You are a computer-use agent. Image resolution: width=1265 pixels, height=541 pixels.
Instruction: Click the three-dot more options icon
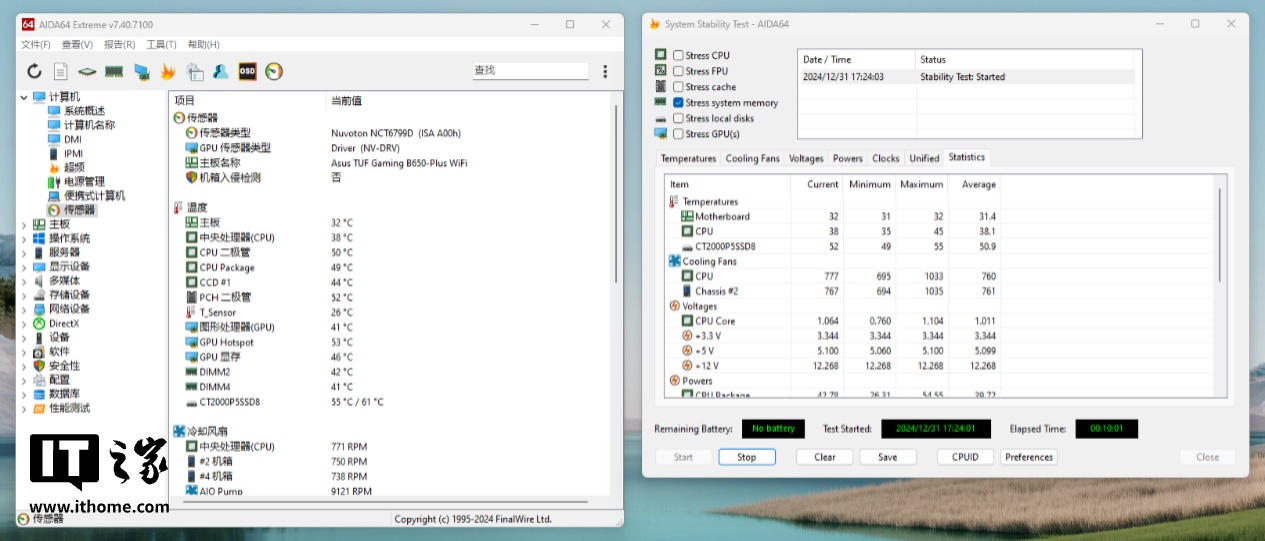(x=605, y=71)
